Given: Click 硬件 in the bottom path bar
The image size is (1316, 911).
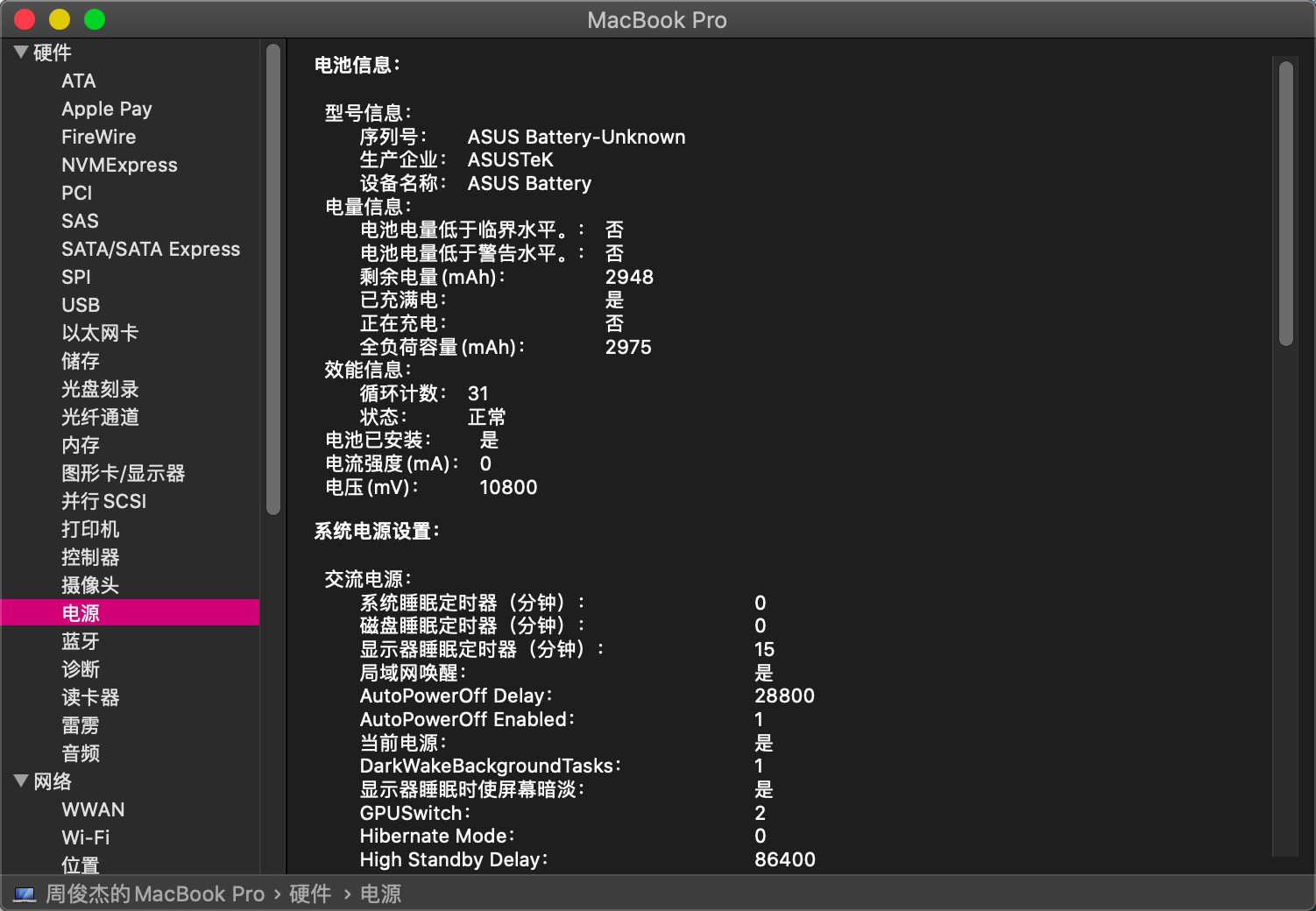Looking at the screenshot, I should (x=310, y=893).
